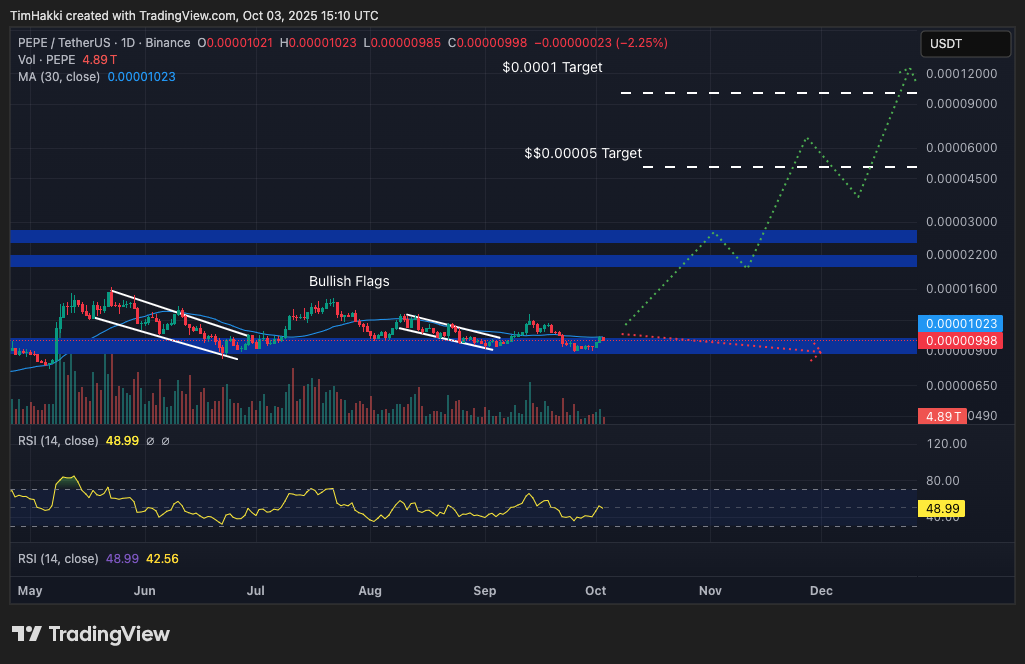Click the red 4.89 T volume axis label
Image resolution: width=1025 pixels, height=664 pixels.
[x=942, y=416]
